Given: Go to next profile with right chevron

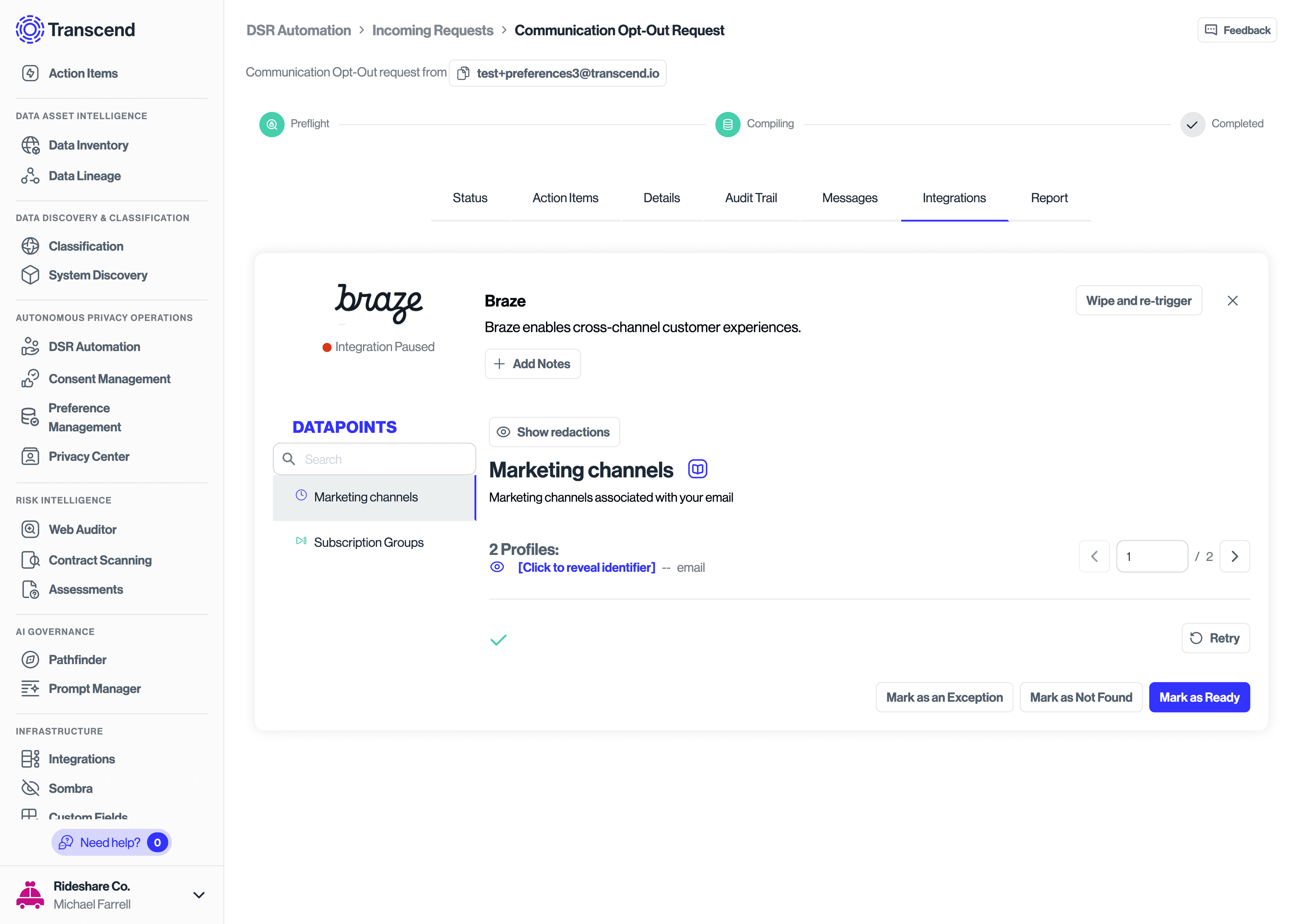Looking at the screenshot, I should tap(1235, 556).
